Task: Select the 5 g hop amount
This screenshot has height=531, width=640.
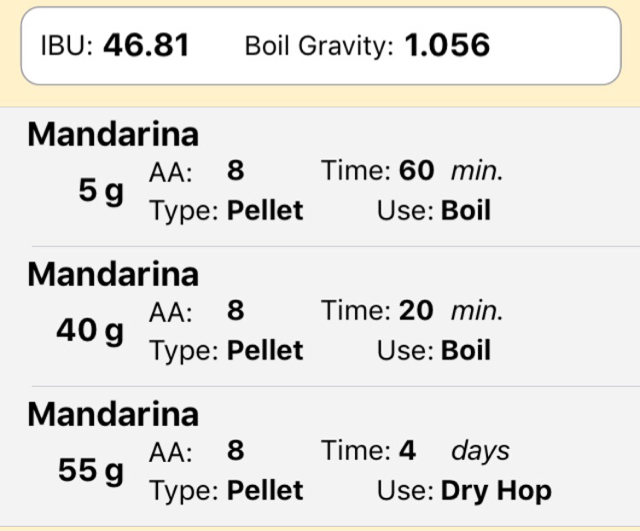Action: (x=101, y=191)
